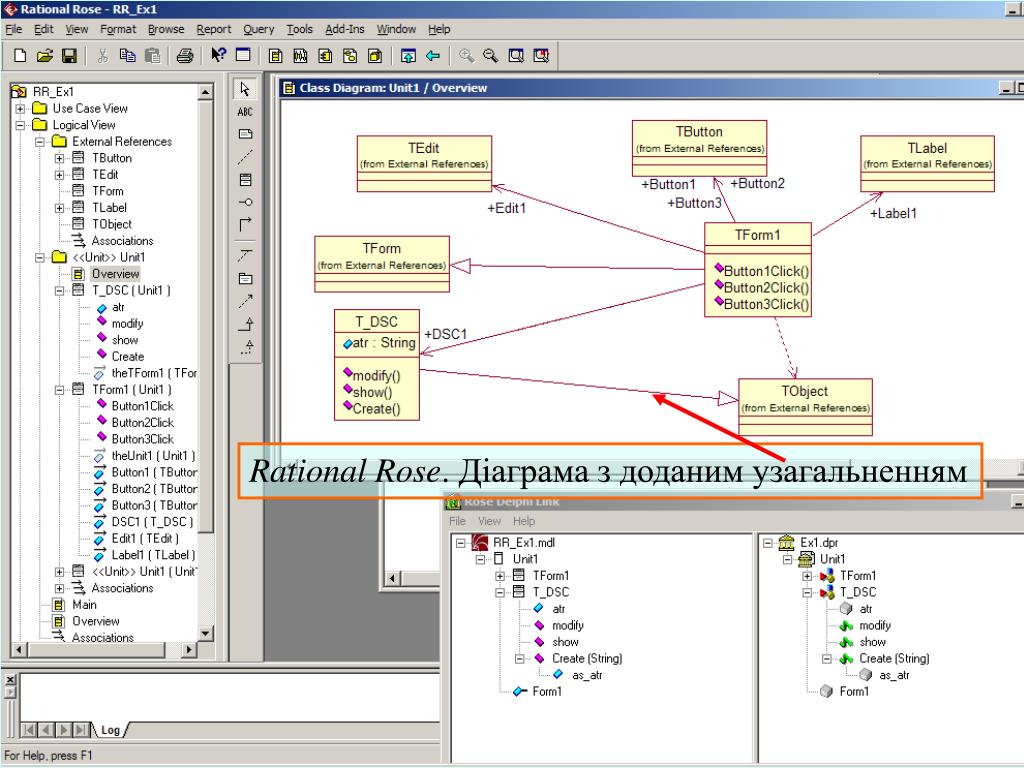Viewport: 1024px width, 768px height.
Task: Choose the Note tool in the diagram toolbox
Action: [245, 135]
